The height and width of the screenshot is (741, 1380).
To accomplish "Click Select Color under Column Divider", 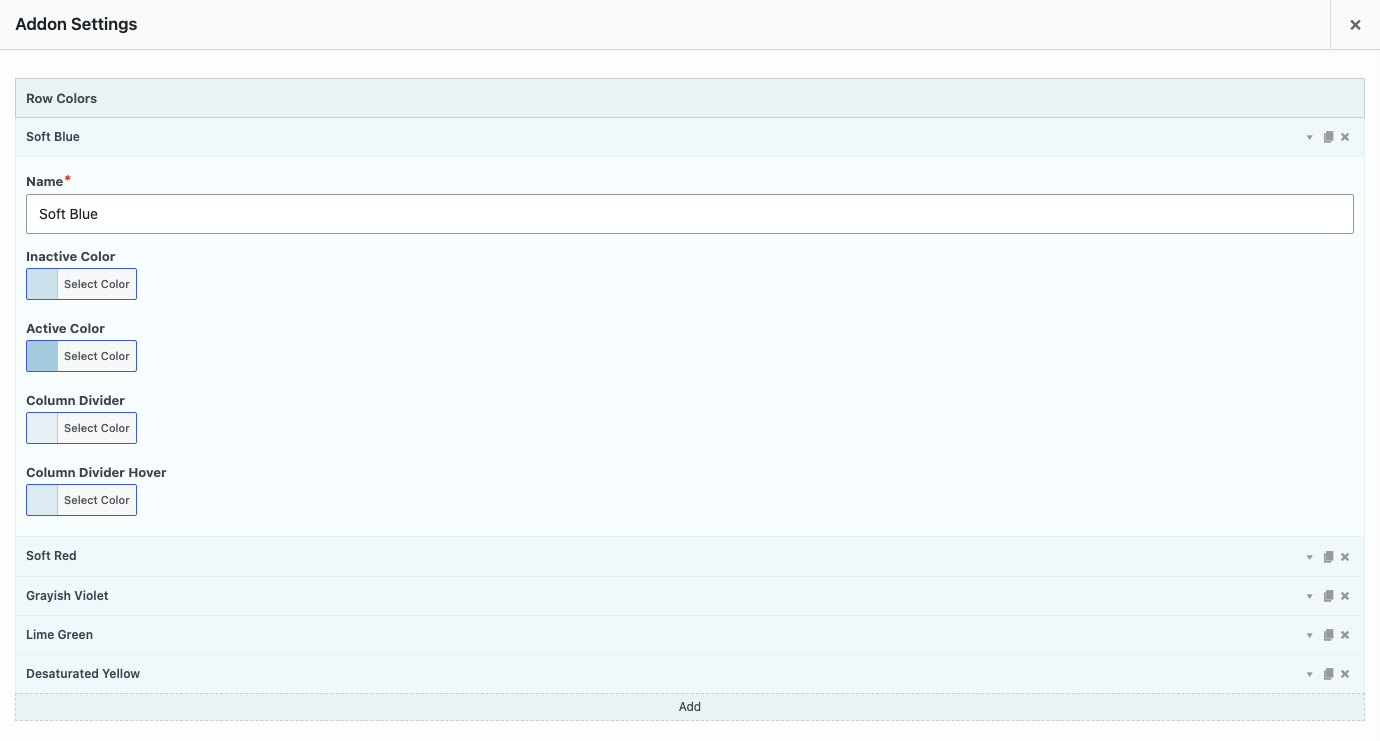I will (97, 428).
